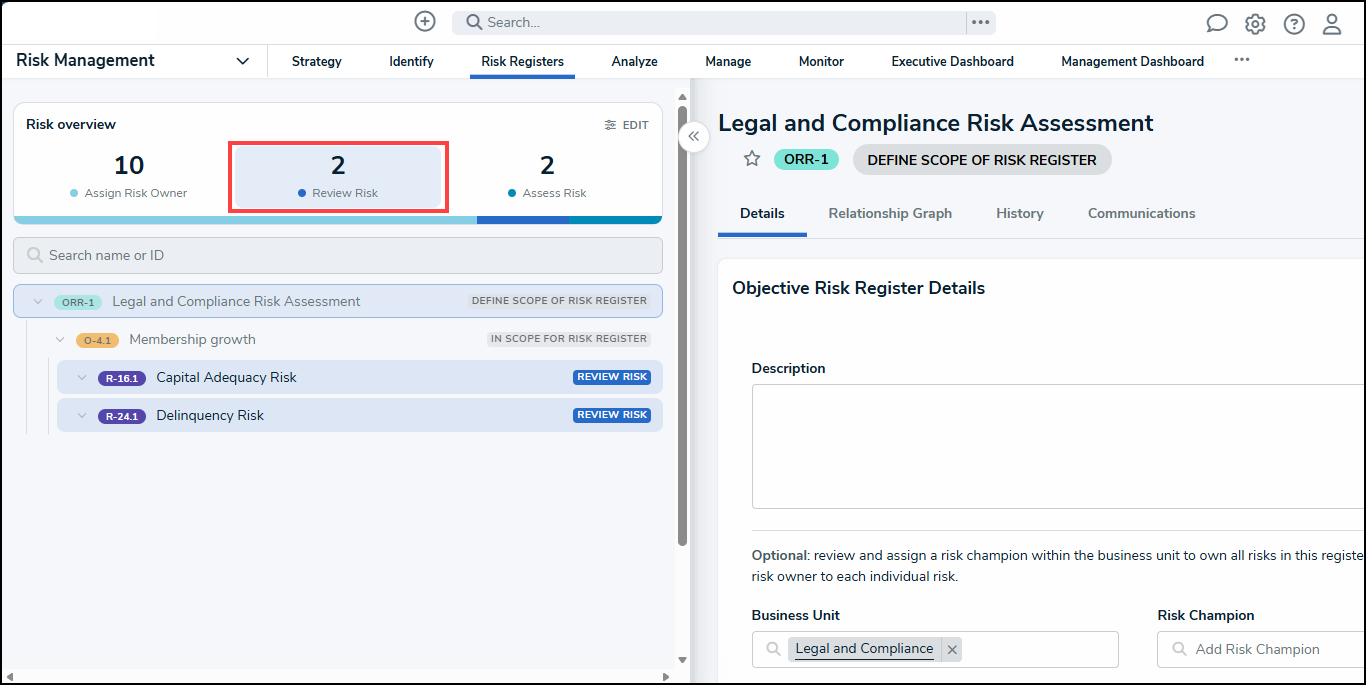
Task: Click the Search name or ID field
Action: 338,255
